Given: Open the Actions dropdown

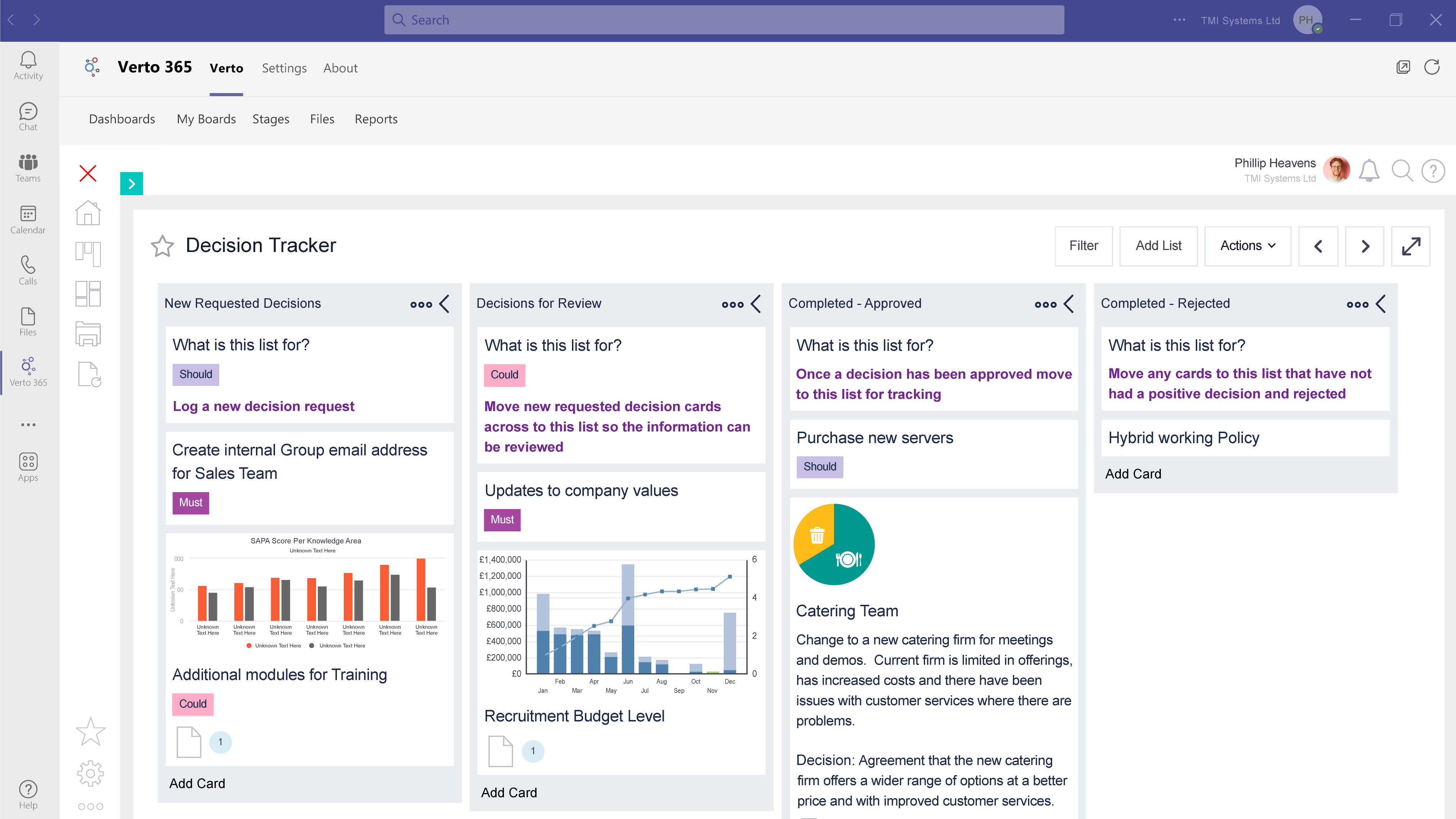Looking at the screenshot, I should coord(1248,246).
